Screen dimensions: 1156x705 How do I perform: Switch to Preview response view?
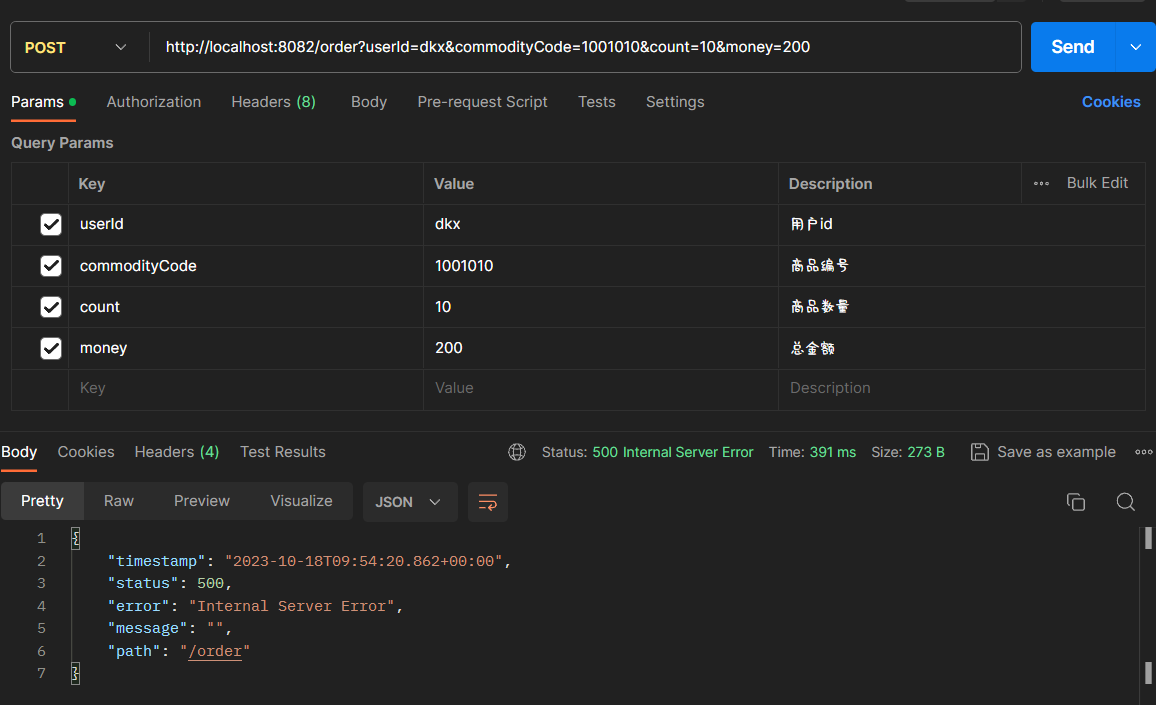click(202, 501)
